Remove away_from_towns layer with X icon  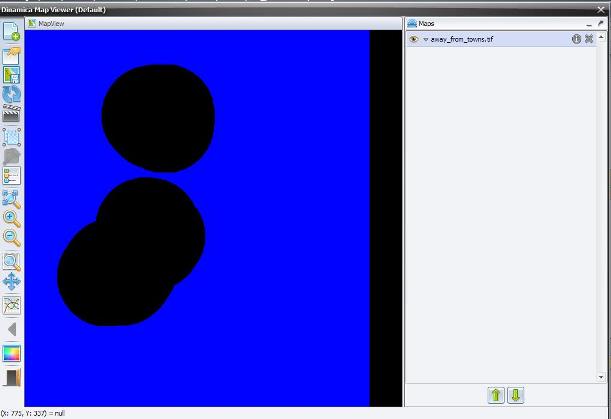pyautogui.click(x=589, y=39)
